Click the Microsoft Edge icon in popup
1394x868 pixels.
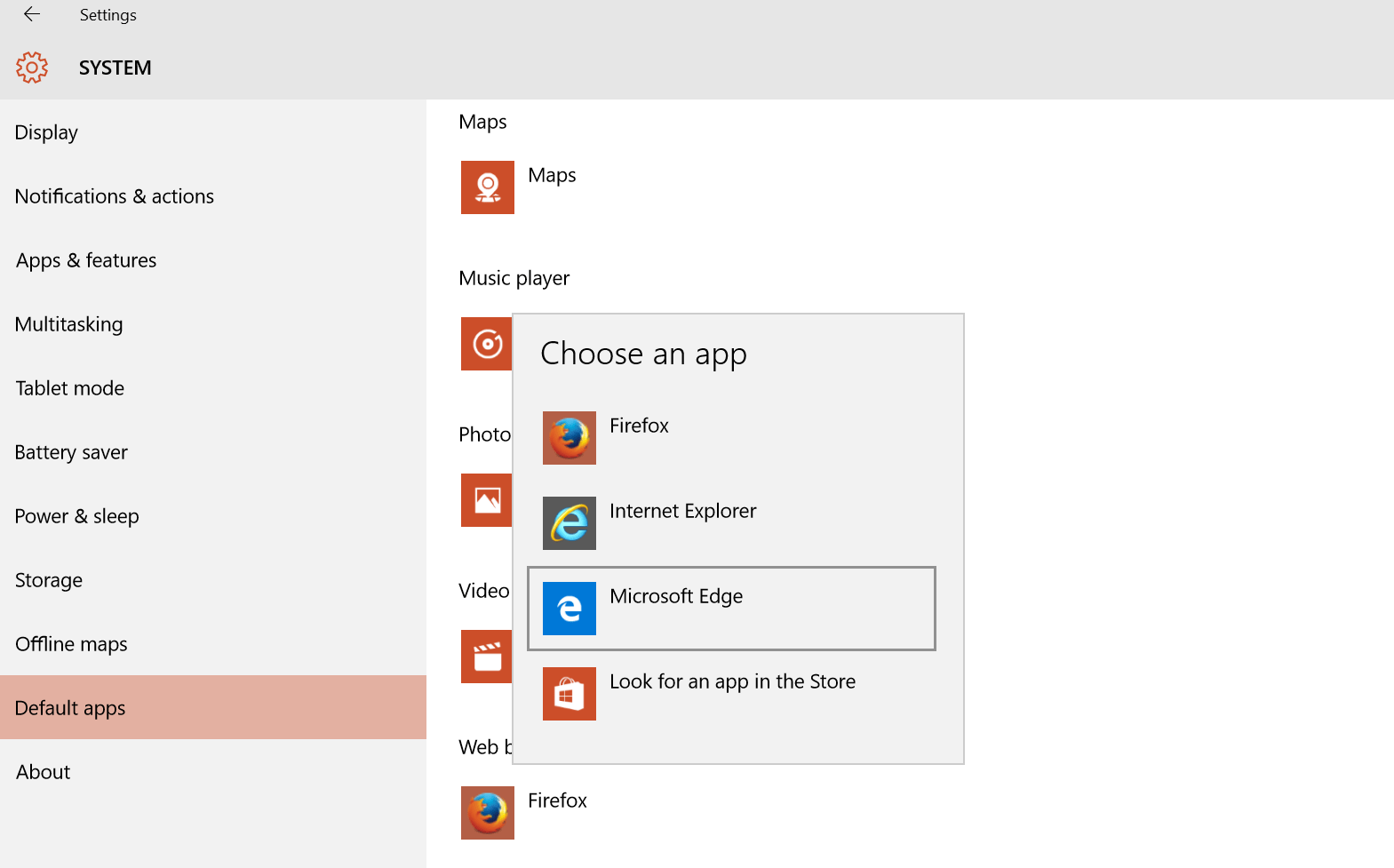point(570,609)
